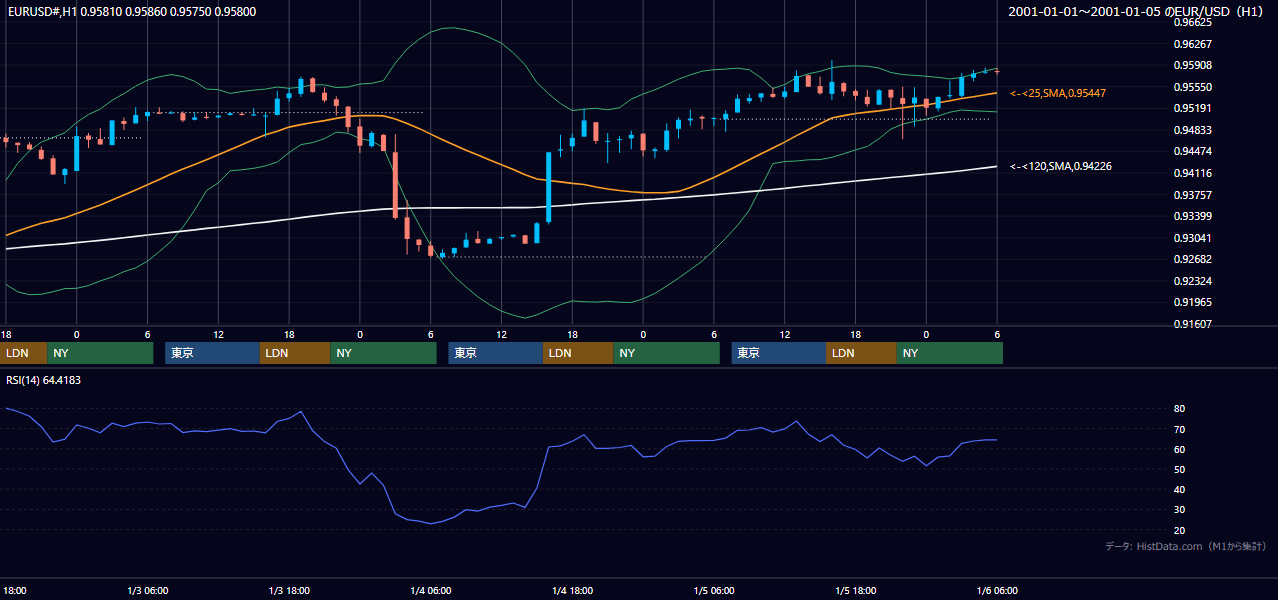Click the 1/4 06:00 date label

click(x=430, y=590)
